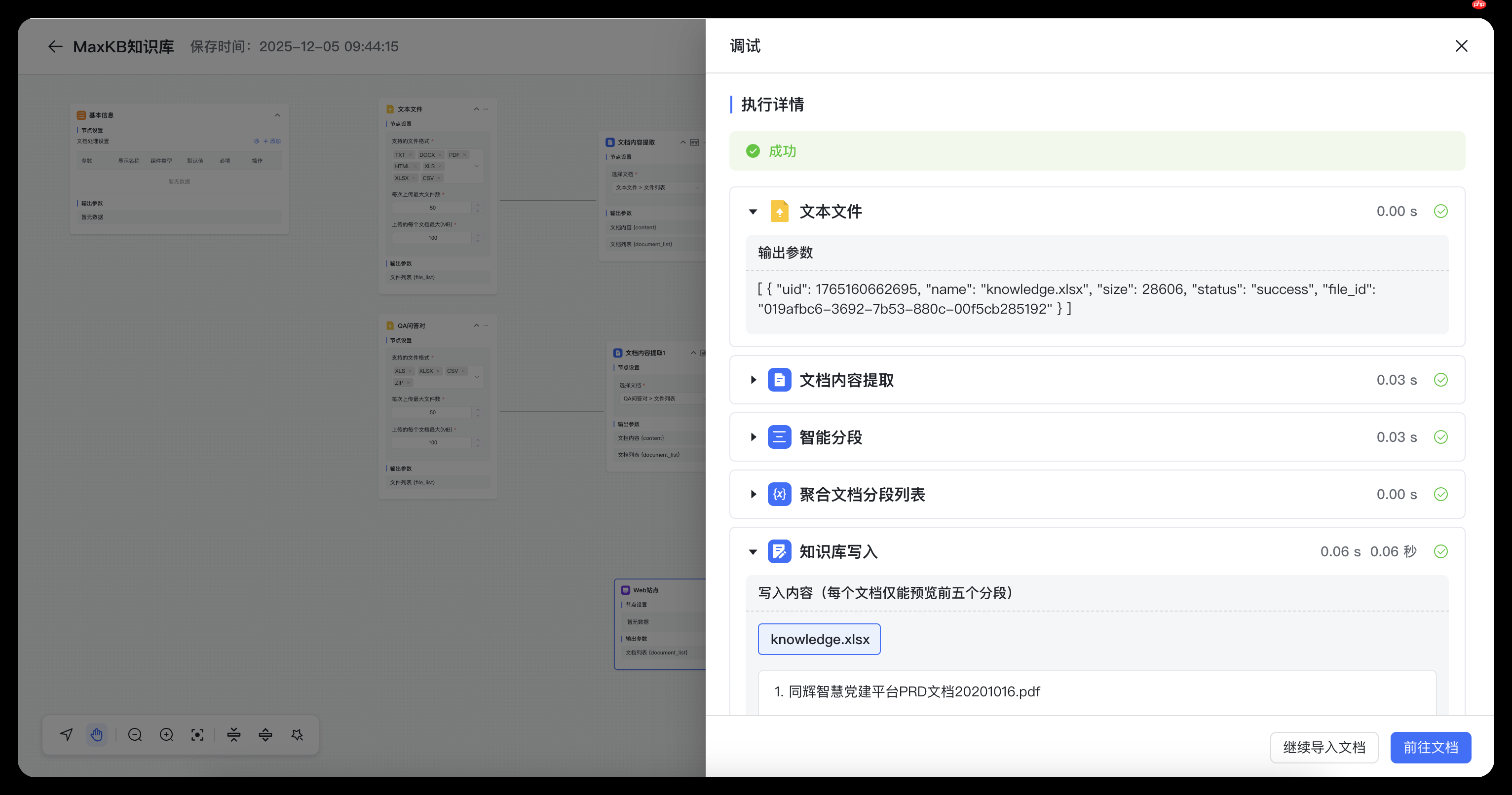The height and width of the screenshot is (795, 1512).
Task: Select the hand pan tool
Action: (x=96, y=734)
